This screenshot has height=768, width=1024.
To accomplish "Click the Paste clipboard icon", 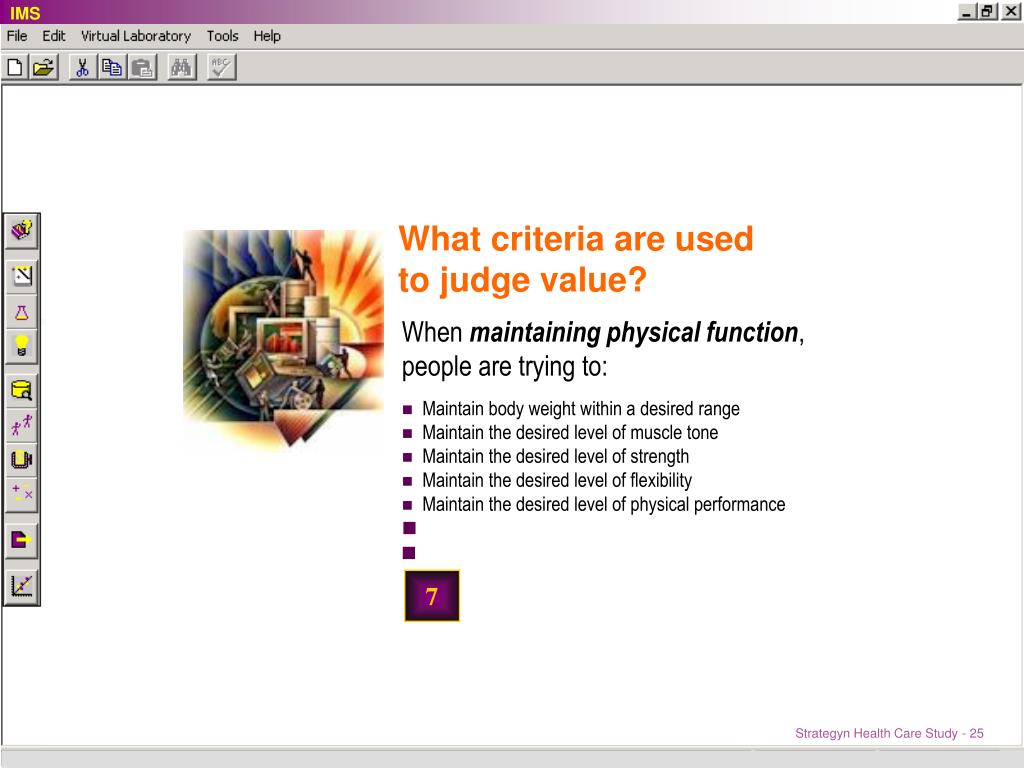I will pyautogui.click(x=142, y=67).
